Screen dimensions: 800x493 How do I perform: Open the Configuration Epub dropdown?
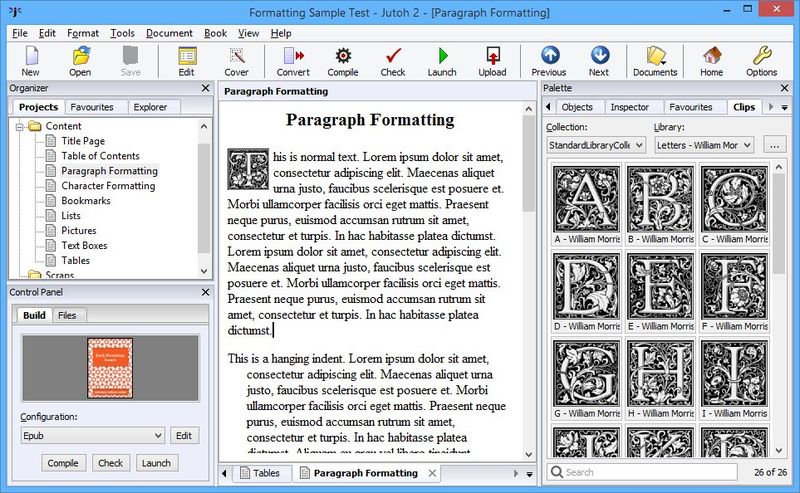(93, 436)
